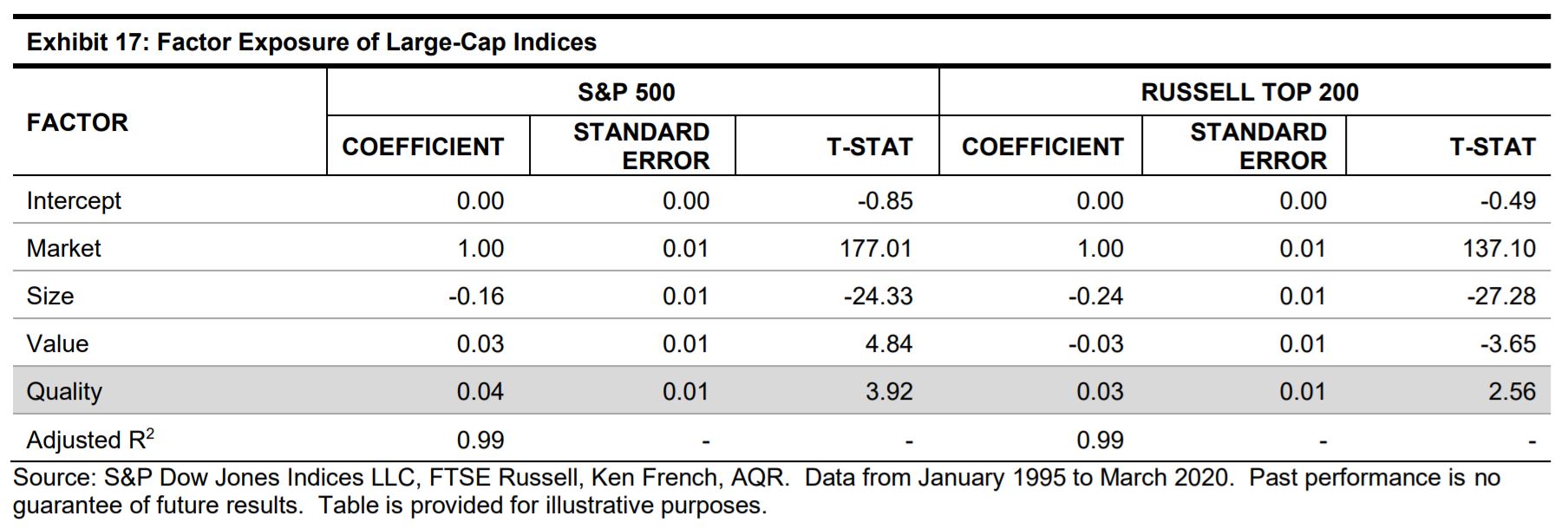This screenshot has width=1568, height=528.
Task: Select the highlighted Quality row label
Action: point(64,392)
